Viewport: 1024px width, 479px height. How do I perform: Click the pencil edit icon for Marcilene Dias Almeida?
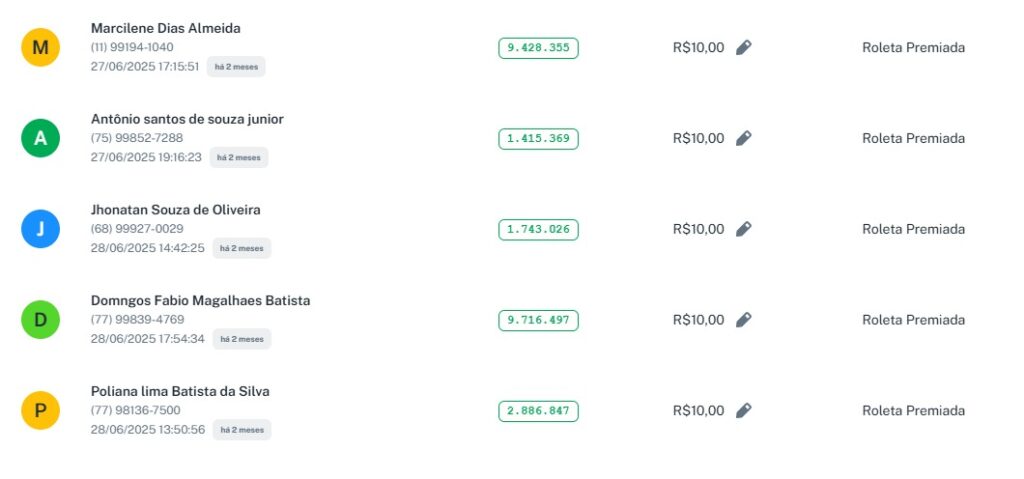pos(743,47)
